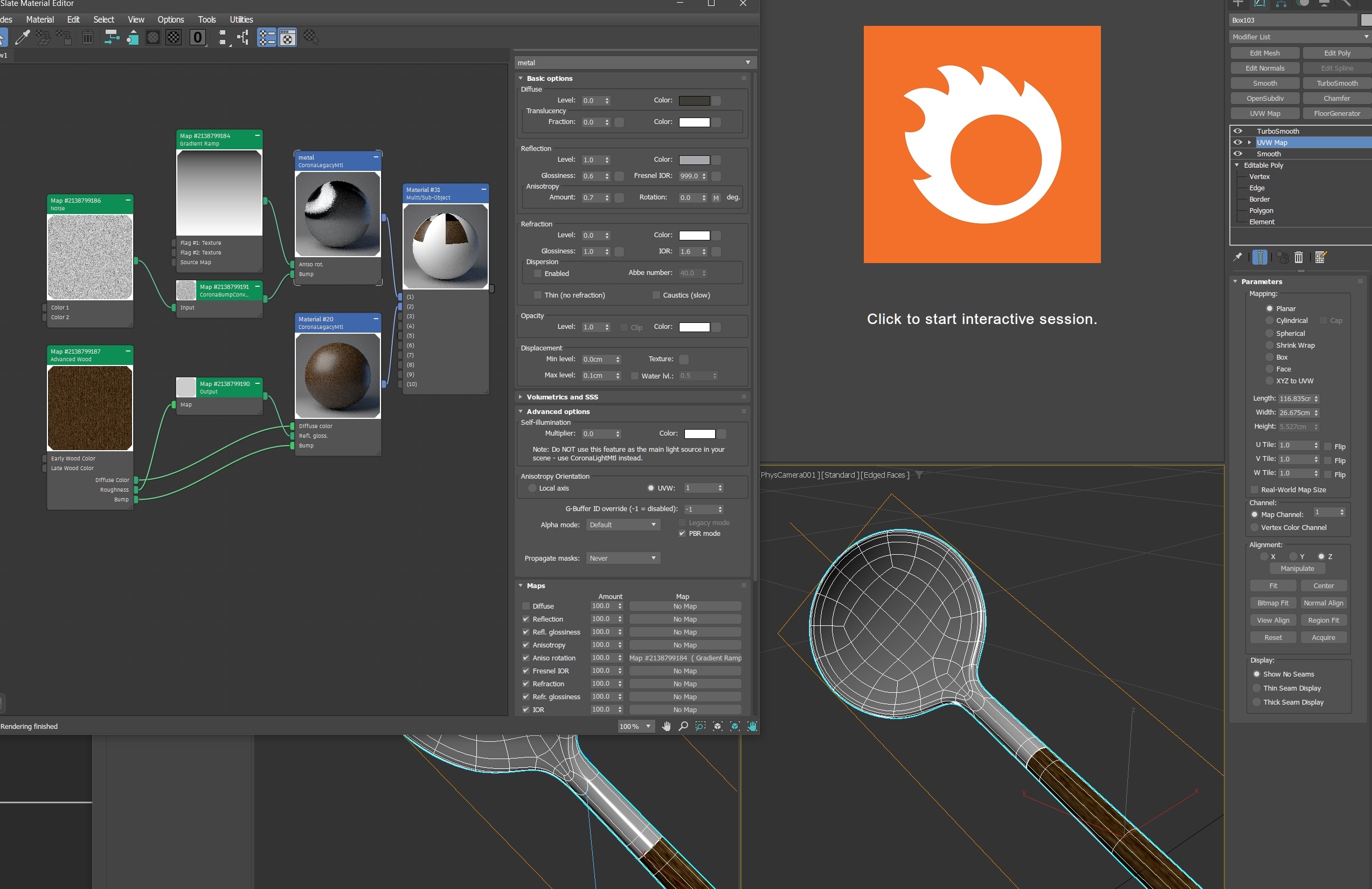Click viewport filter funnel icon near PhysCamera001 label

coord(919,475)
